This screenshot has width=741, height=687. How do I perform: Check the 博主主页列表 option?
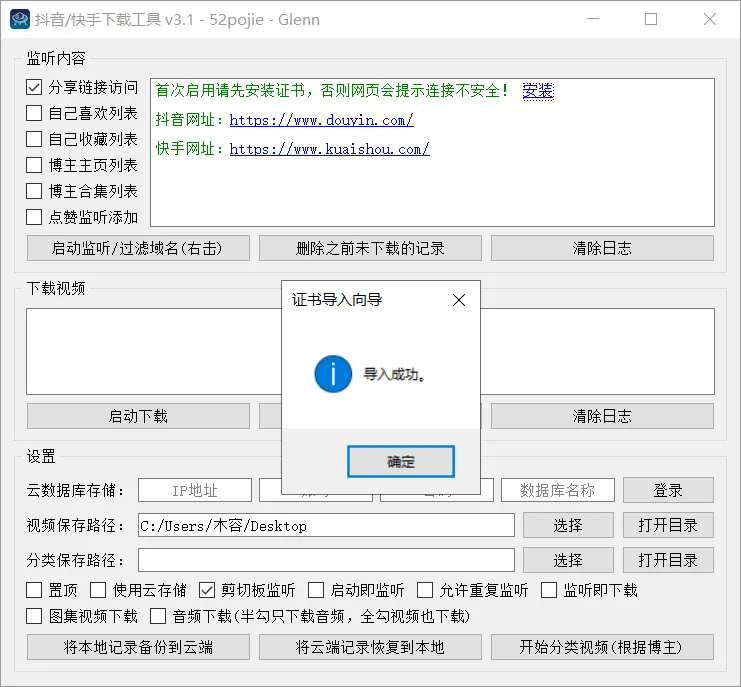[34, 165]
